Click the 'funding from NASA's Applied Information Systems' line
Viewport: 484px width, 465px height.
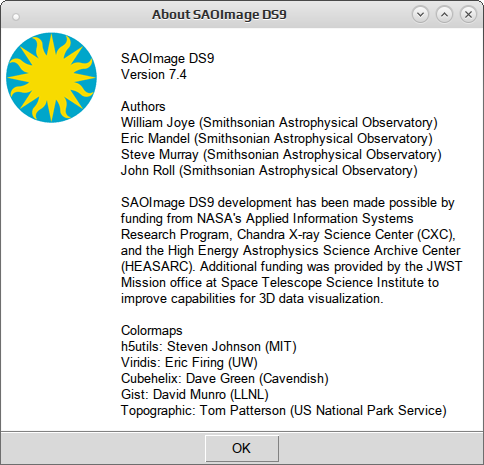point(267,218)
